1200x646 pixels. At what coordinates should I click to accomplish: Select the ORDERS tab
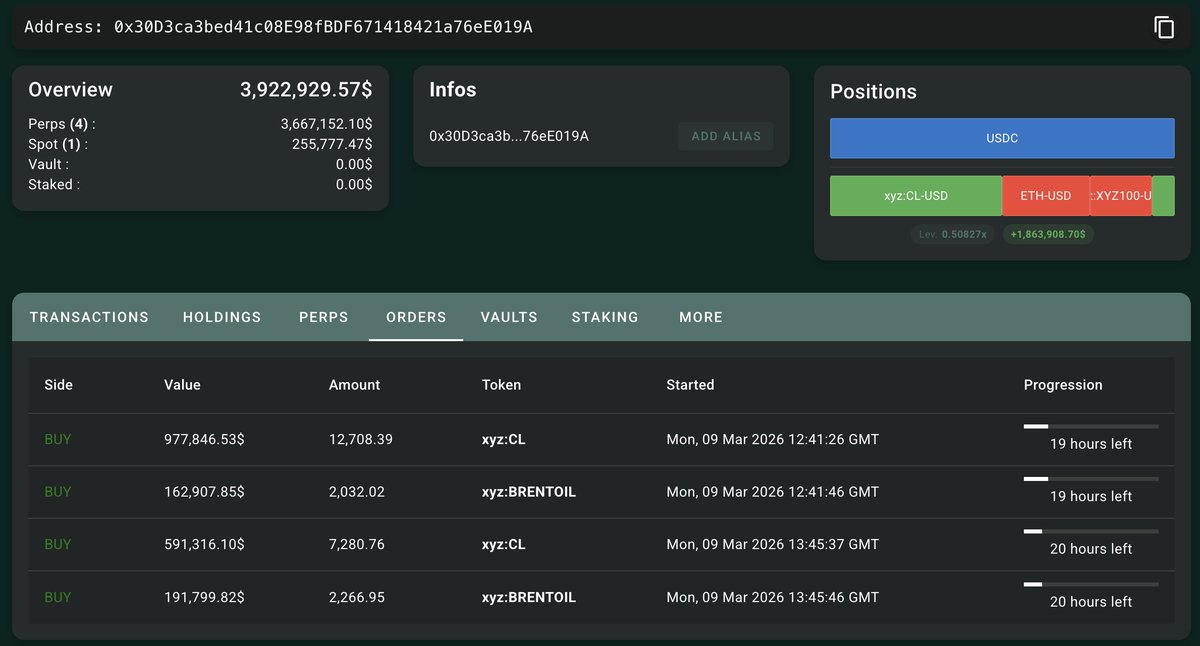coord(416,317)
